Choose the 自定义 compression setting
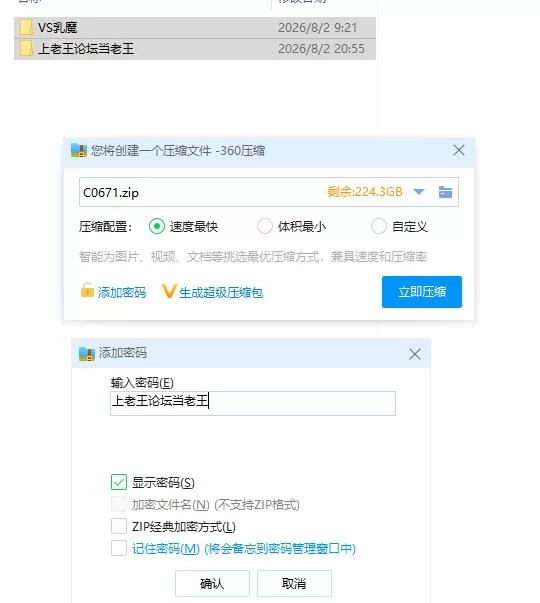The width and height of the screenshot is (540, 603). pos(378,226)
